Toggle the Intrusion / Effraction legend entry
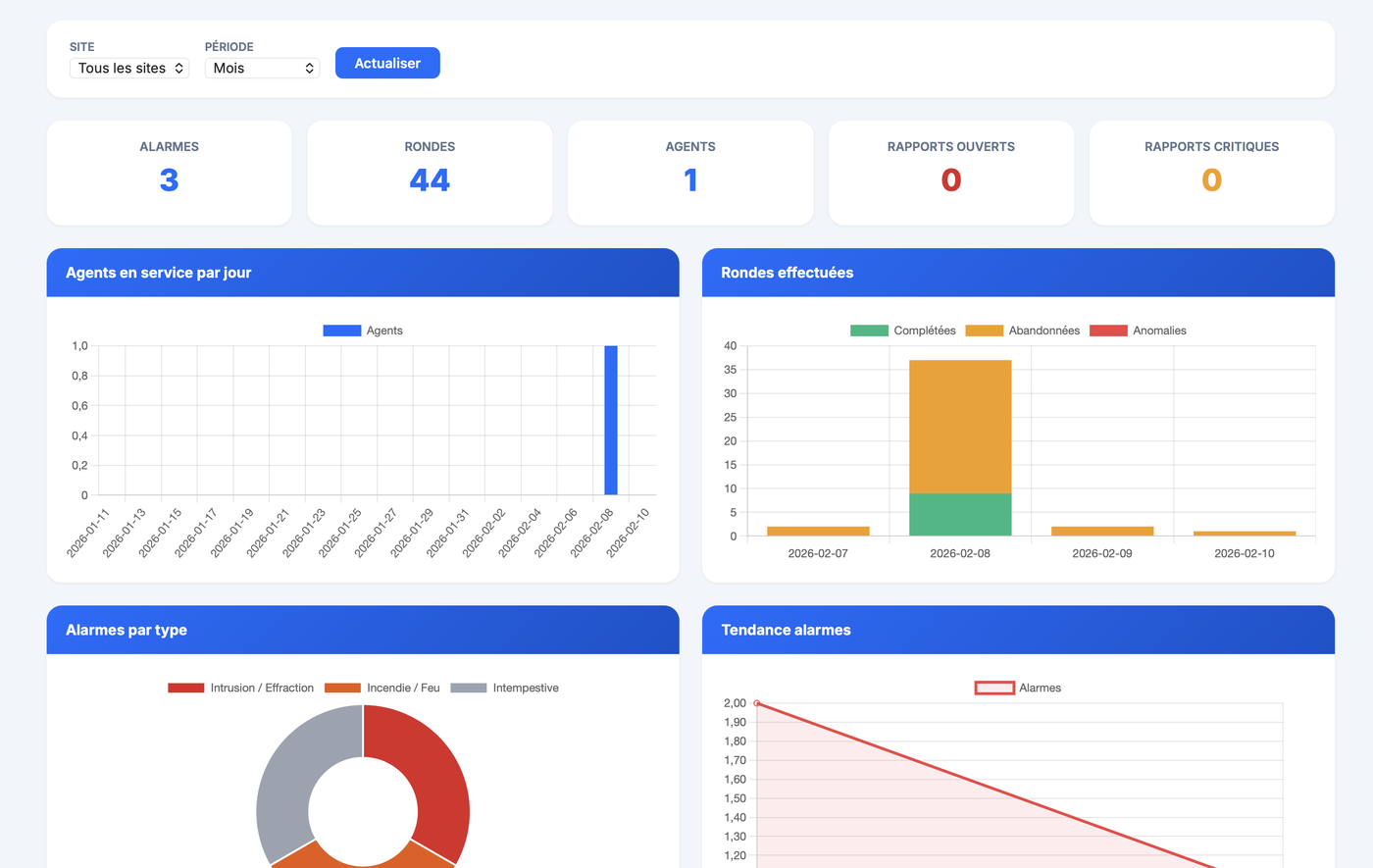The height and width of the screenshot is (868, 1373). click(x=241, y=688)
